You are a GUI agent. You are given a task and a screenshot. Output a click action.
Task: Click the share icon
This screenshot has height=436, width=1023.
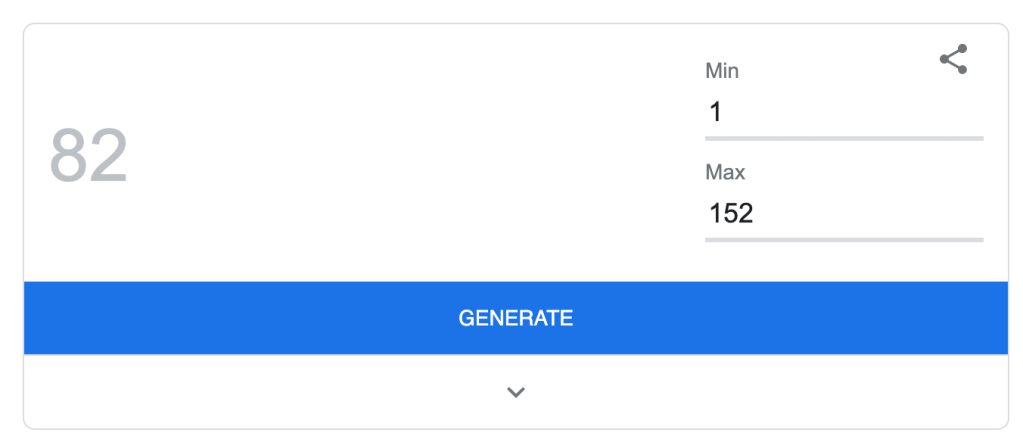click(953, 60)
